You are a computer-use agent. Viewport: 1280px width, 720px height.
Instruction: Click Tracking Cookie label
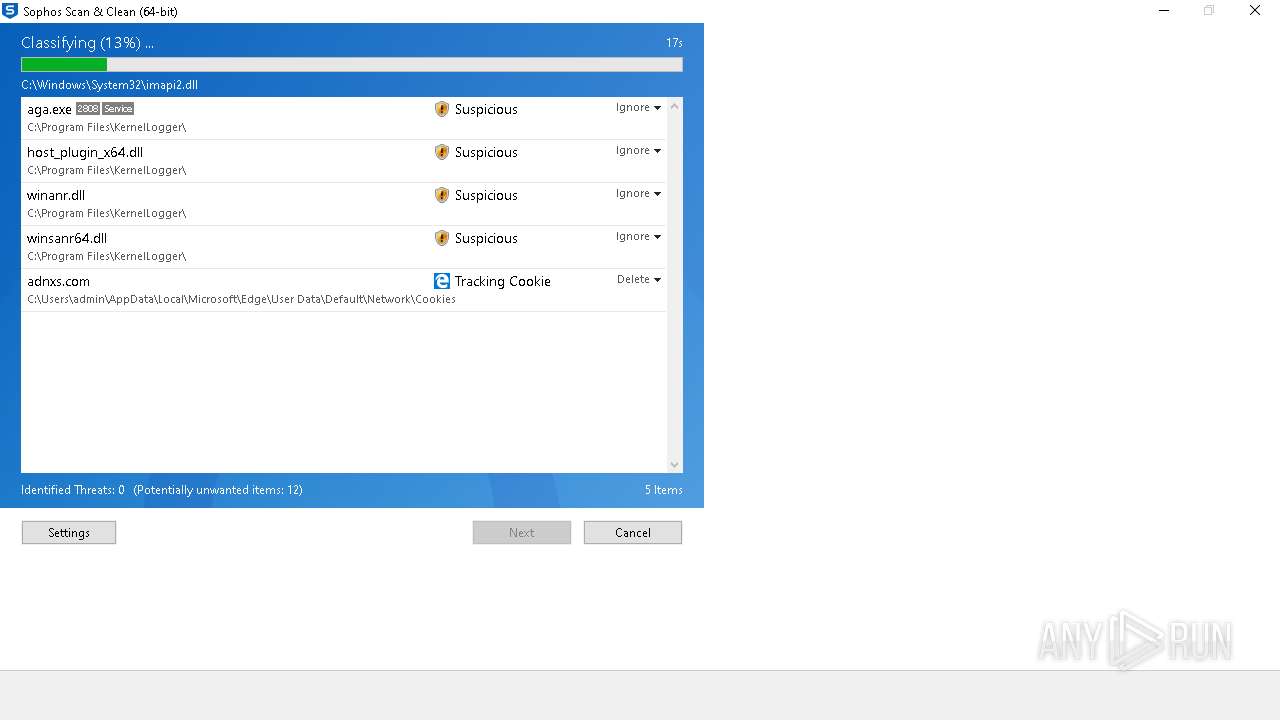tap(503, 281)
